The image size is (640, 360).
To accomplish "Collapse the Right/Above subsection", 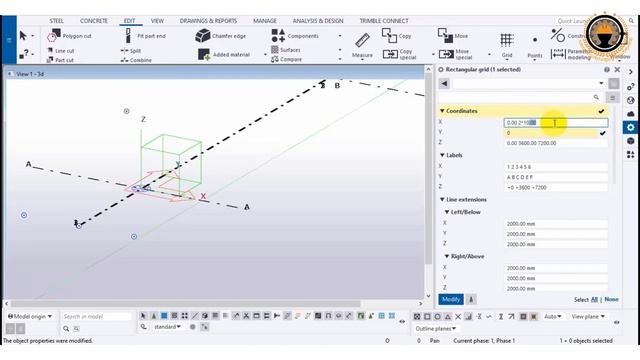I will 447,256.
